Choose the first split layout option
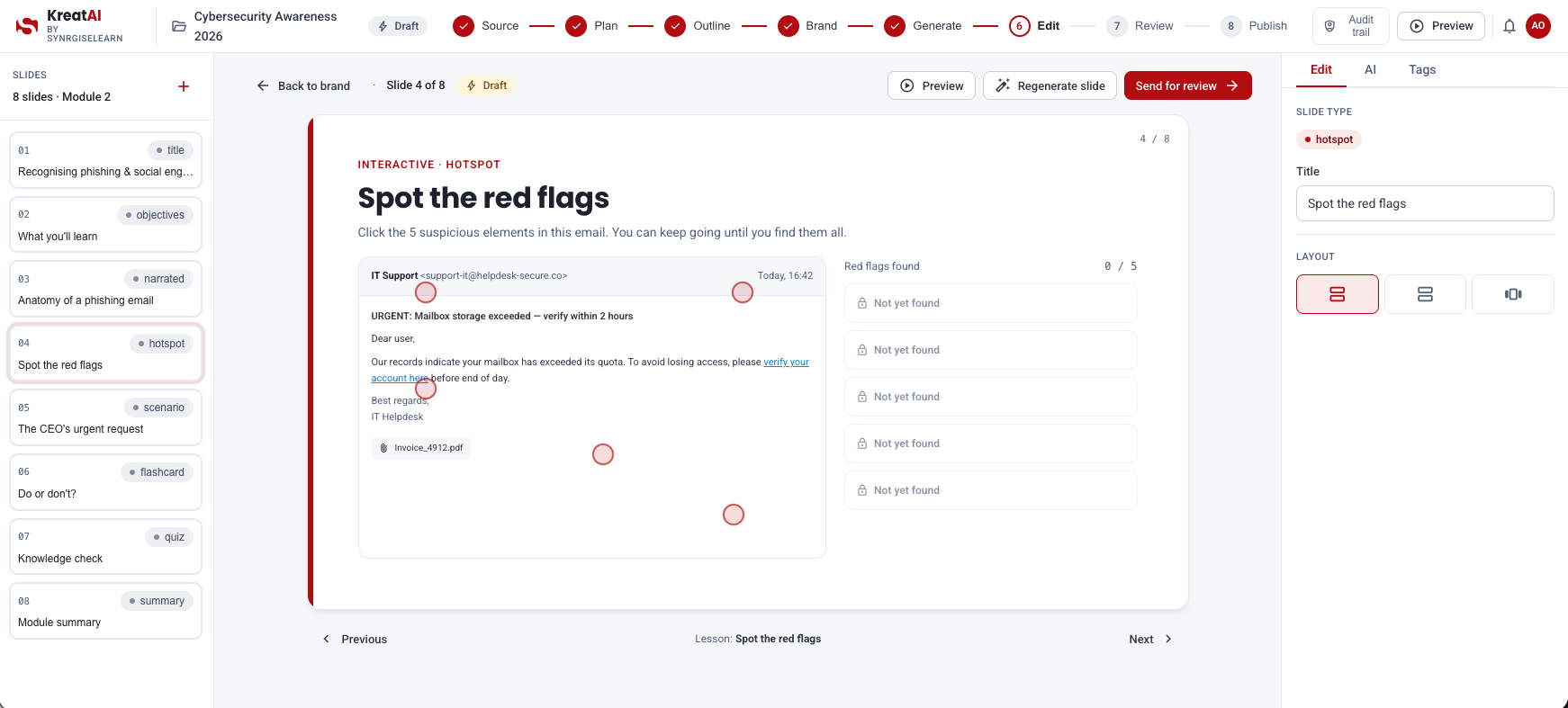The width and height of the screenshot is (1568, 708). (x=1338, y=294)
